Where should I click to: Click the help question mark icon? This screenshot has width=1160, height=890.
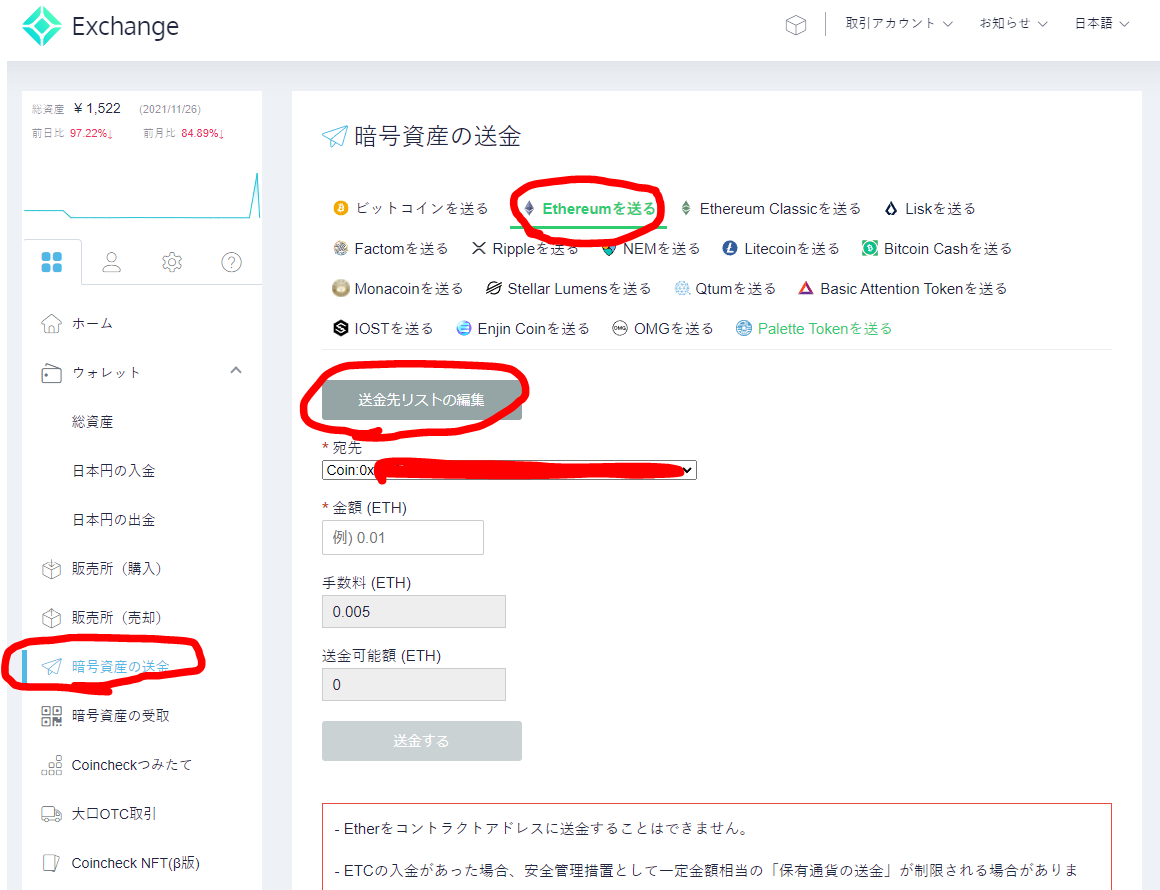point(231,262)
